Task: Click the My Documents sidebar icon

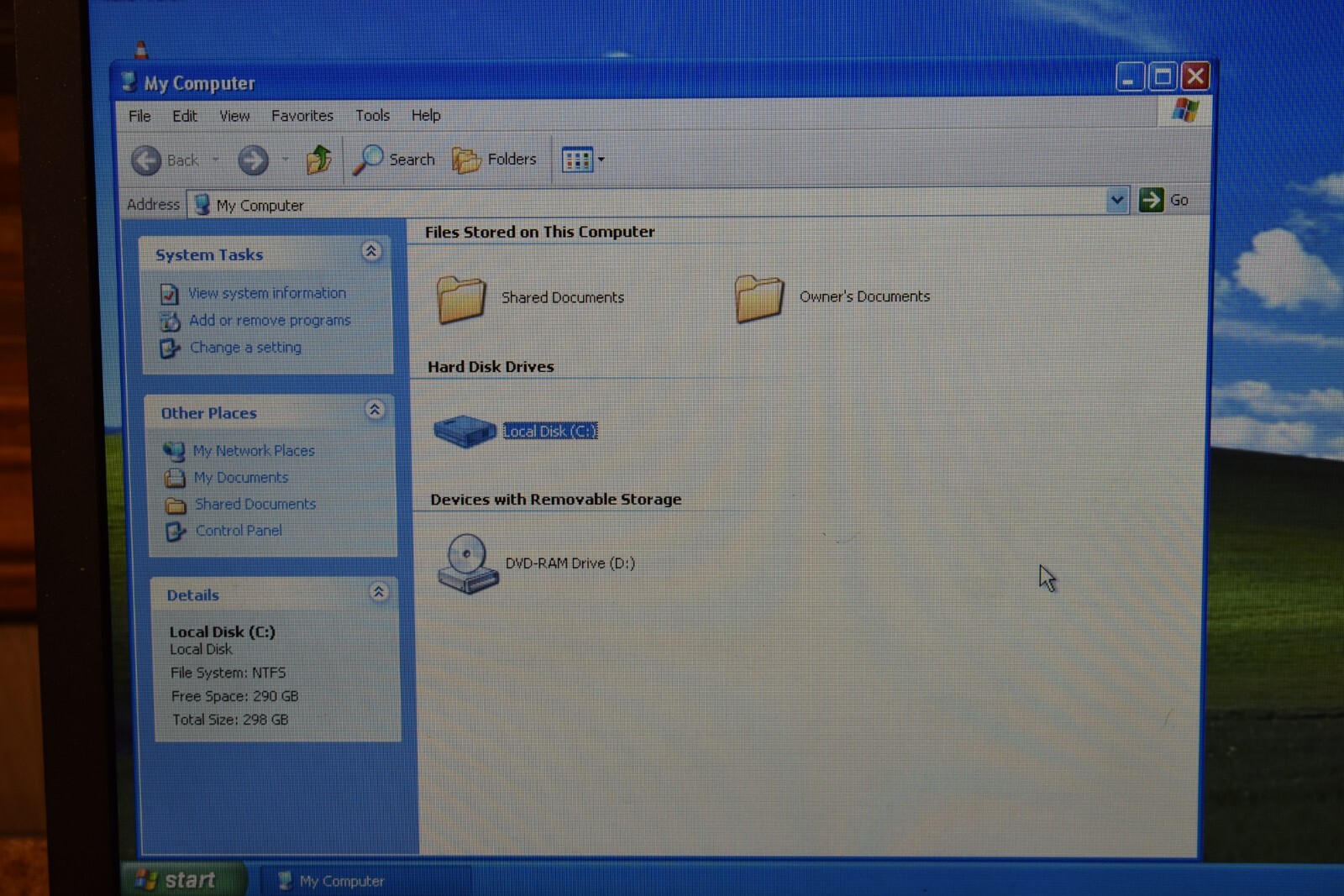Action: pyautogui.click(x=175, y=478)
